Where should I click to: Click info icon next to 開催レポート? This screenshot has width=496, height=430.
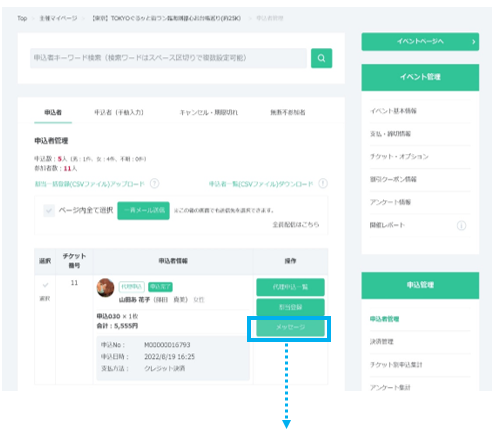click(461, 226)
